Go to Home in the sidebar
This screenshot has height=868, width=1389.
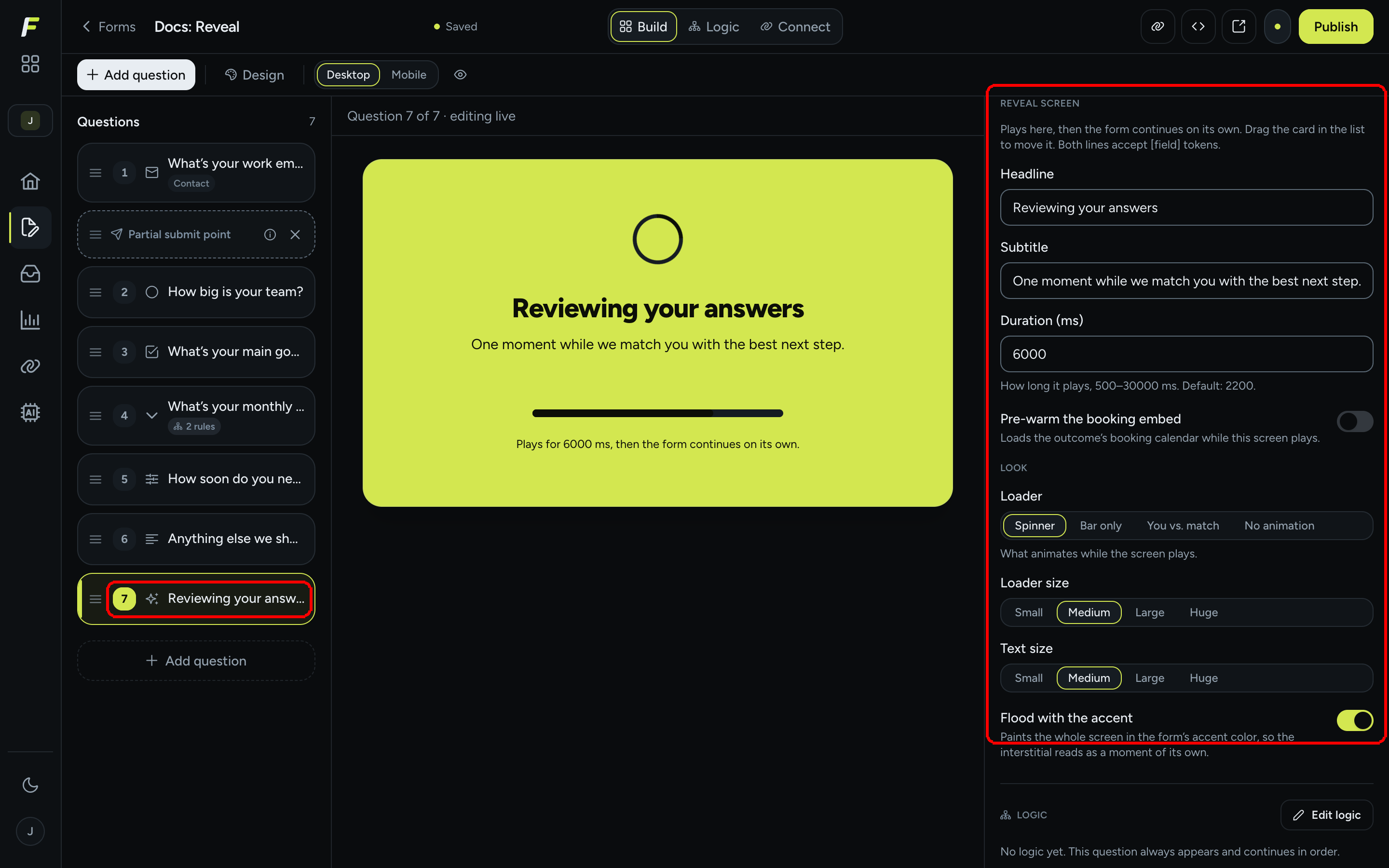(30, 181)
